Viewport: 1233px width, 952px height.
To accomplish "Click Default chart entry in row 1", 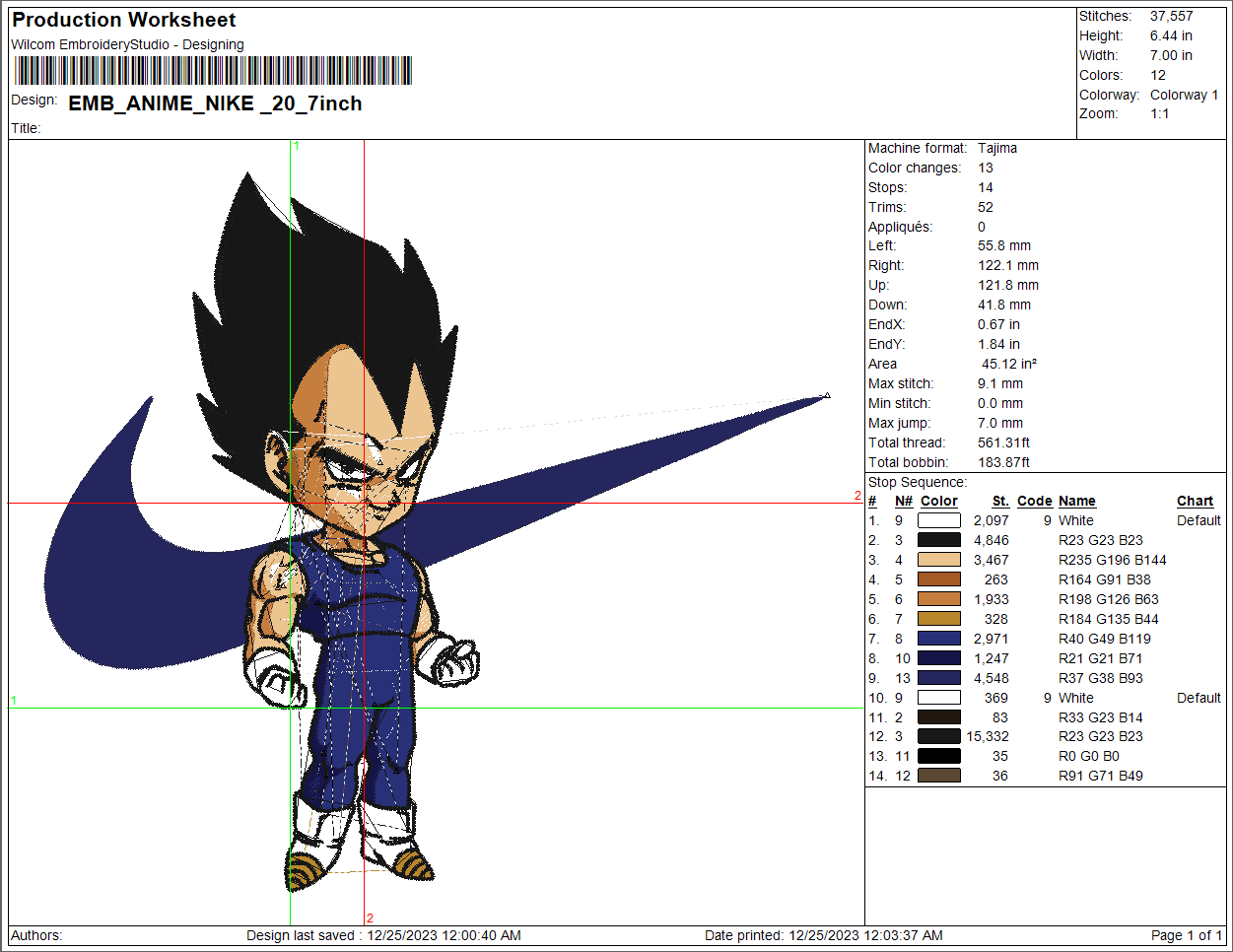I will [x=1199, y=520].
